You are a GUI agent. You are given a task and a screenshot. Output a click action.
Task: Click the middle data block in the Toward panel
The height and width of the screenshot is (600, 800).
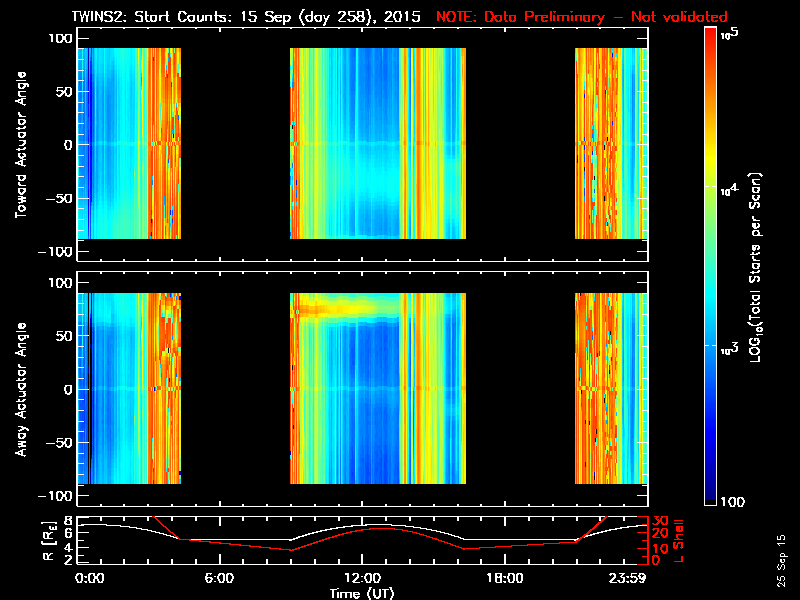tap(378, 144)
